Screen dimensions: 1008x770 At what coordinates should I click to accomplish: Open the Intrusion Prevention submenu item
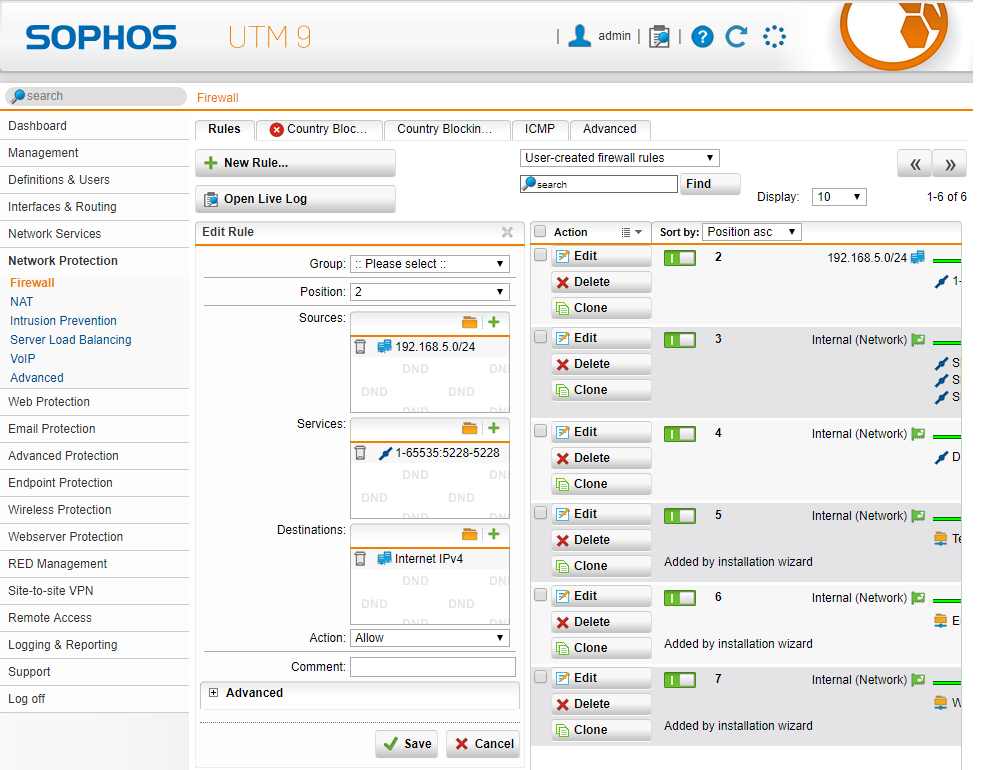tap(63, 321)
